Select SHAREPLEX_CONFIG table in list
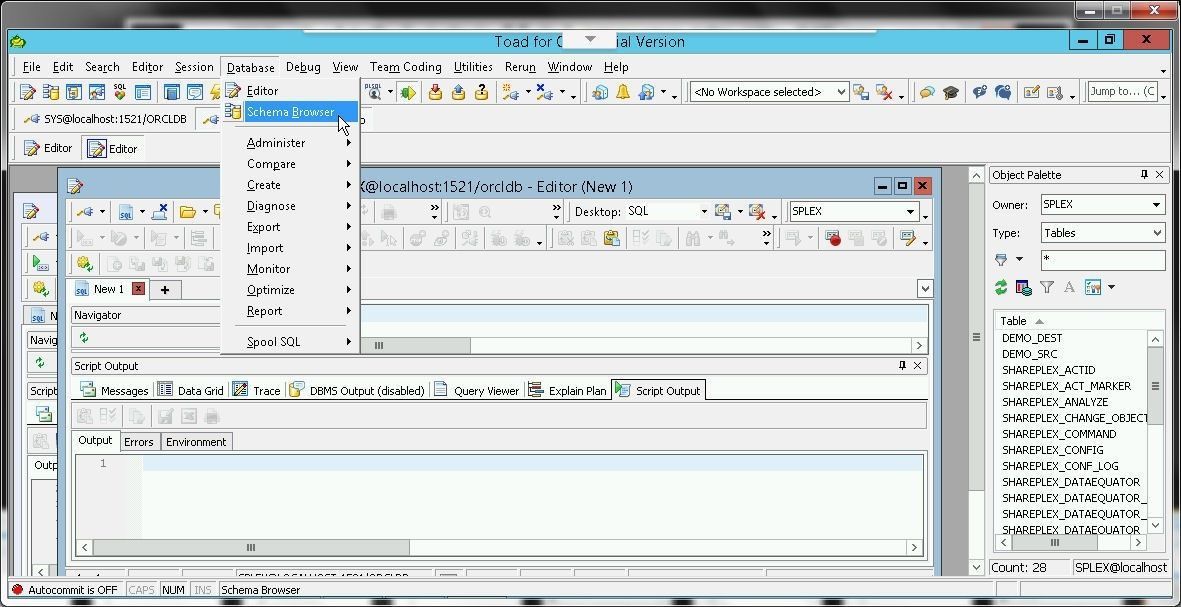Image resolution: width=1181 pixels, height=607 pixels. tap(1052, 450)
